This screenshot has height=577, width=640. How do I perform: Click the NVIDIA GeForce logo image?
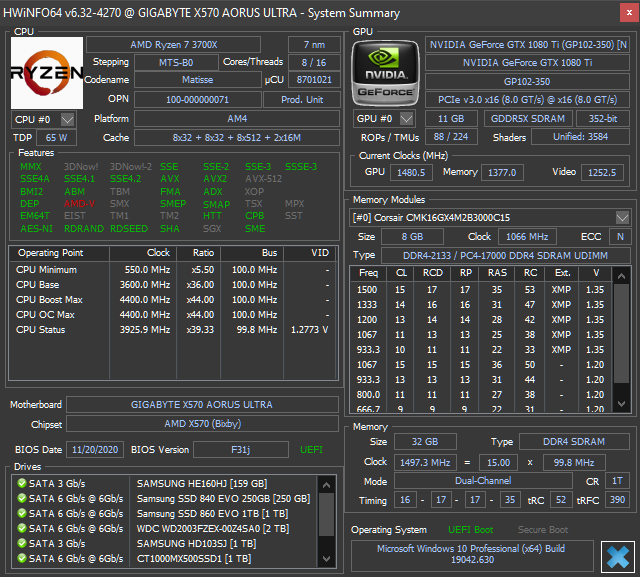(385, 73)
